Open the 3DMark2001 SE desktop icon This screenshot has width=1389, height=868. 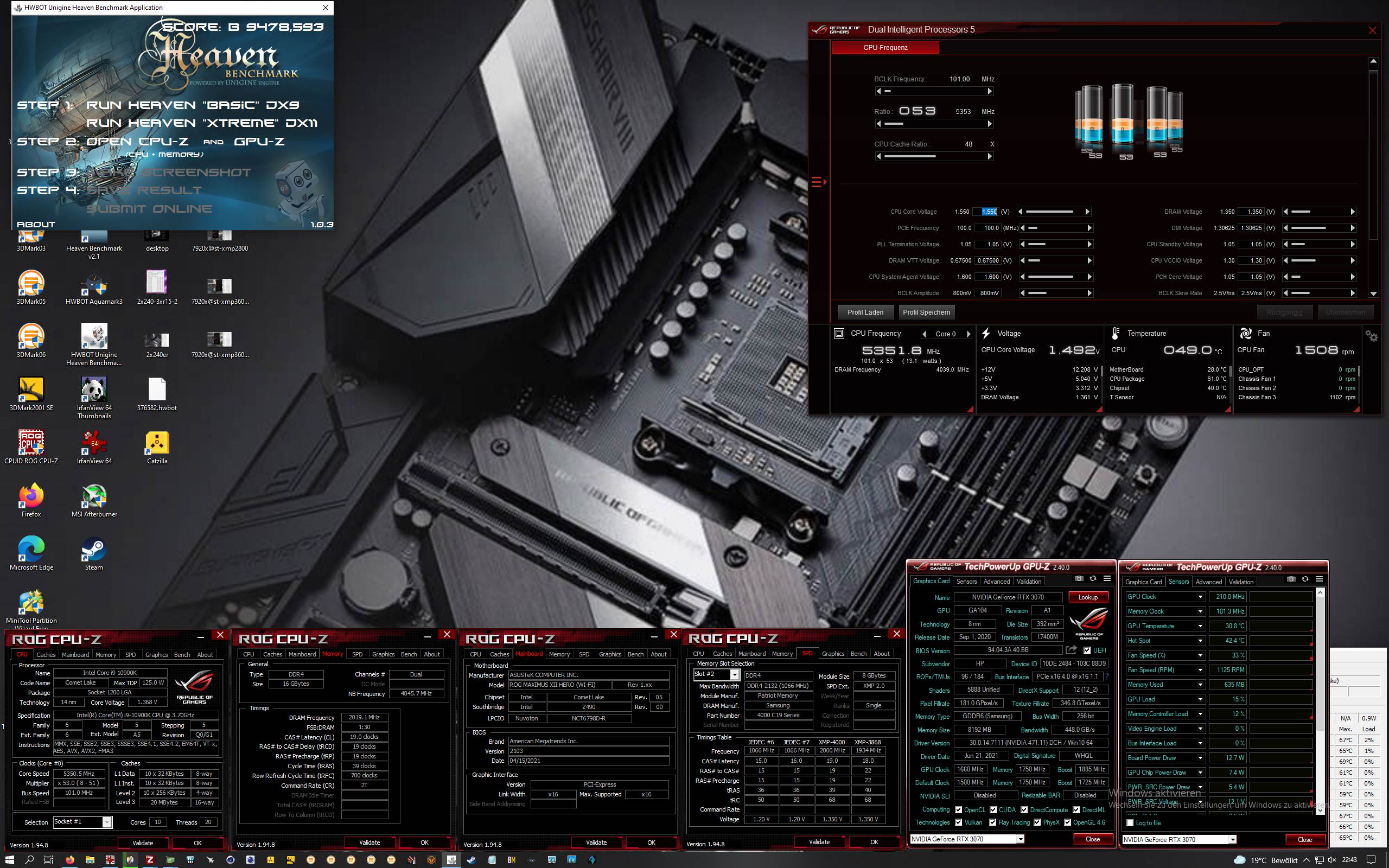click(x=31, y=394)
